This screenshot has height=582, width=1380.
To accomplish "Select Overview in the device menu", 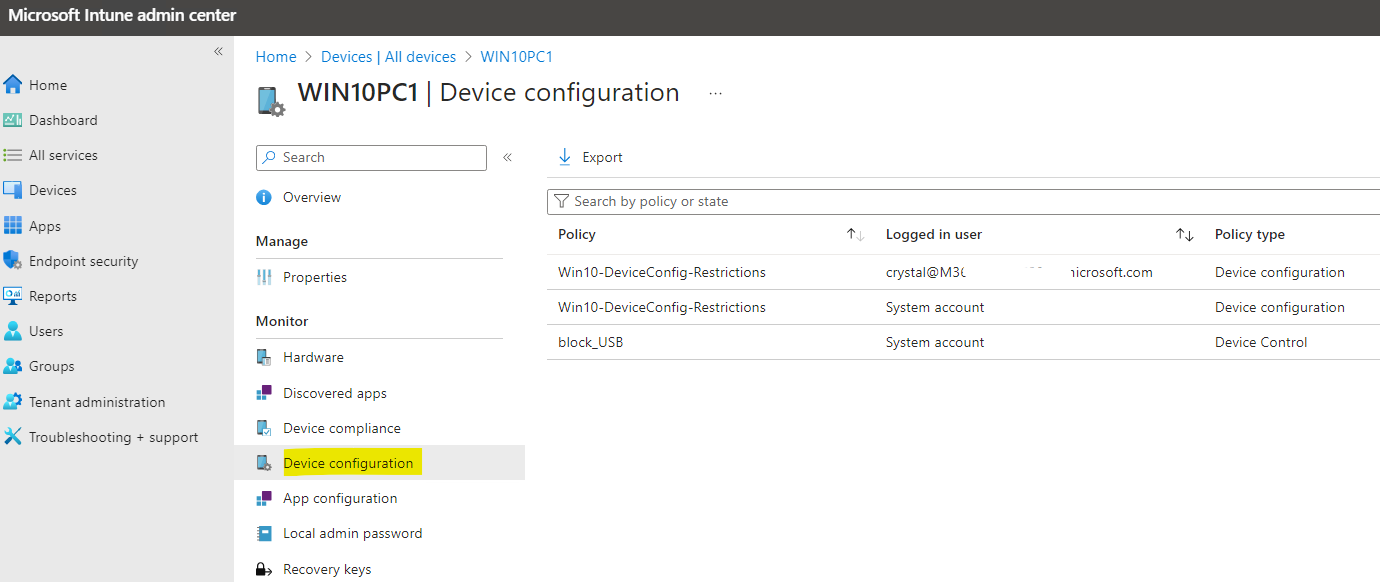I will 312,197.
